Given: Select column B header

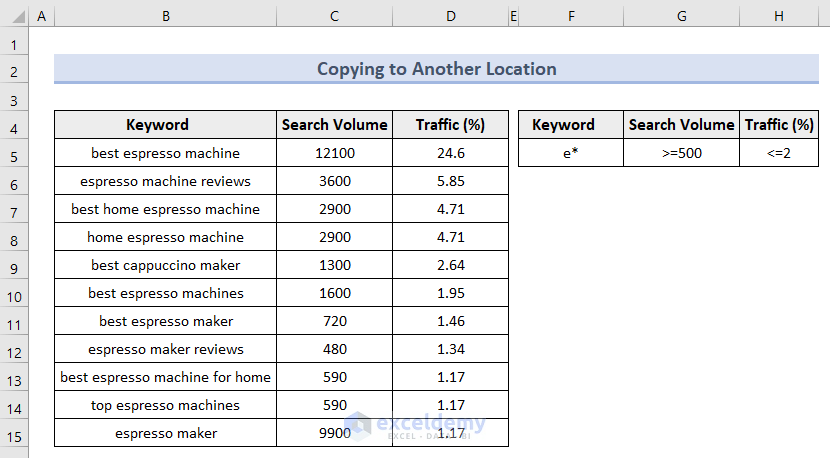Looking at the screenshot, I should coord(166,16).
